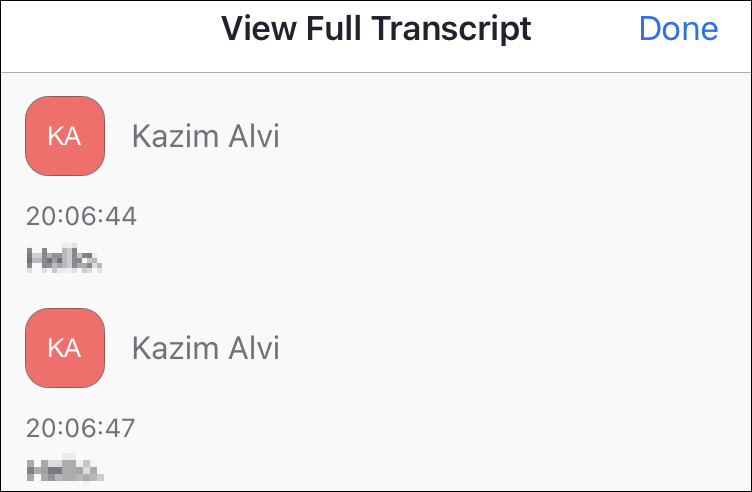752x492 pixels.
Task: Open the first Kazim Alvi speaker name
Action: [x=205, y=136]
